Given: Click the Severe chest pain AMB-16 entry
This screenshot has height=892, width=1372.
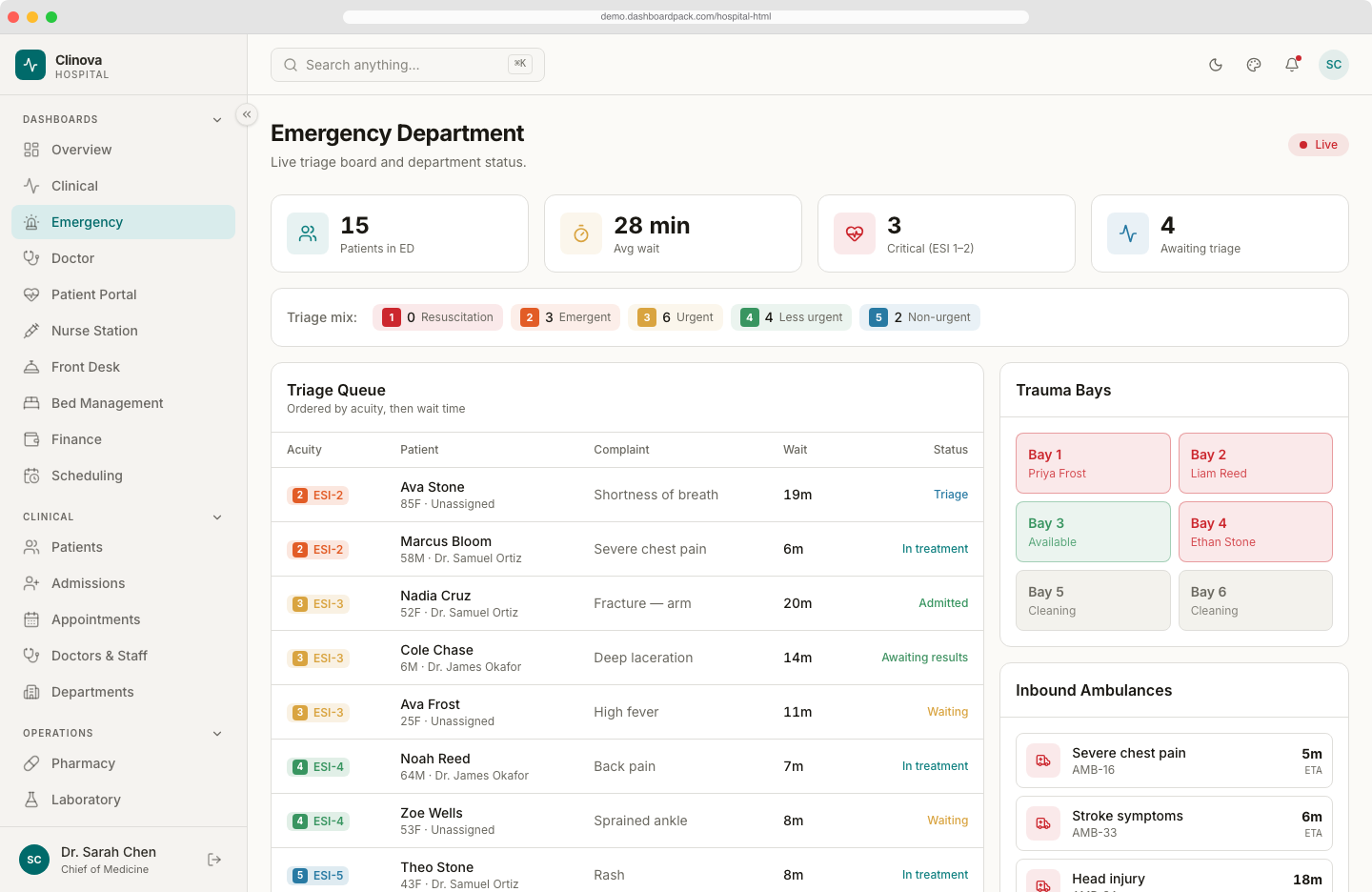Looking at the screenshot, I should [1174, 760].
